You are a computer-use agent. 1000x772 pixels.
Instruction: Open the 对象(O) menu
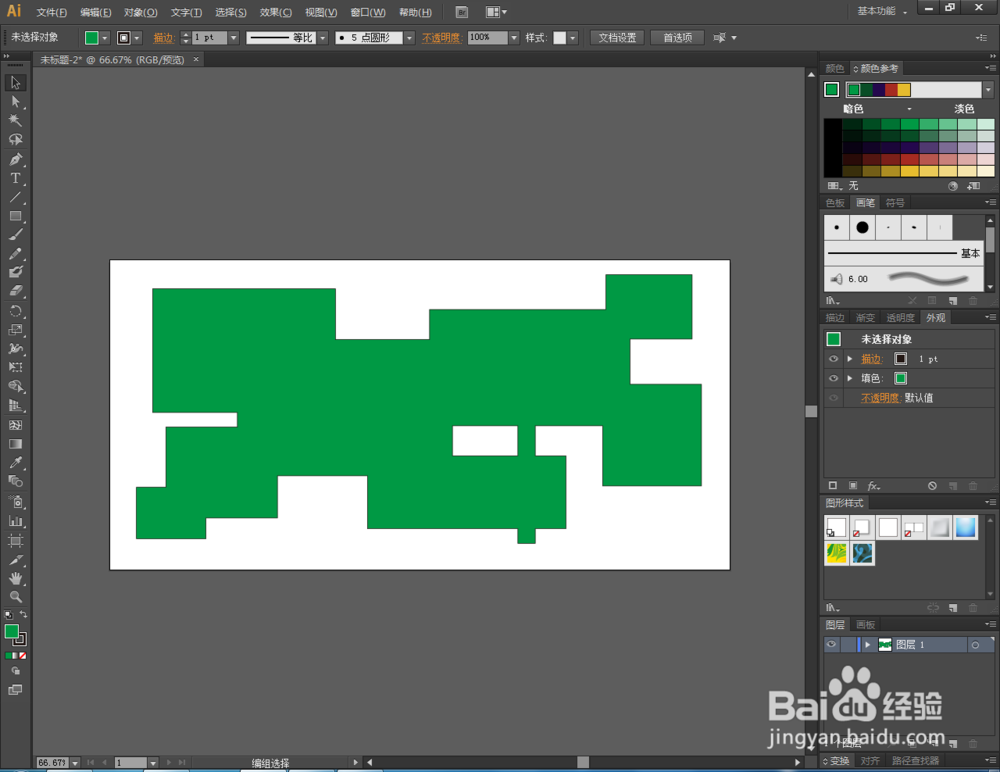[x=140, y=12]
